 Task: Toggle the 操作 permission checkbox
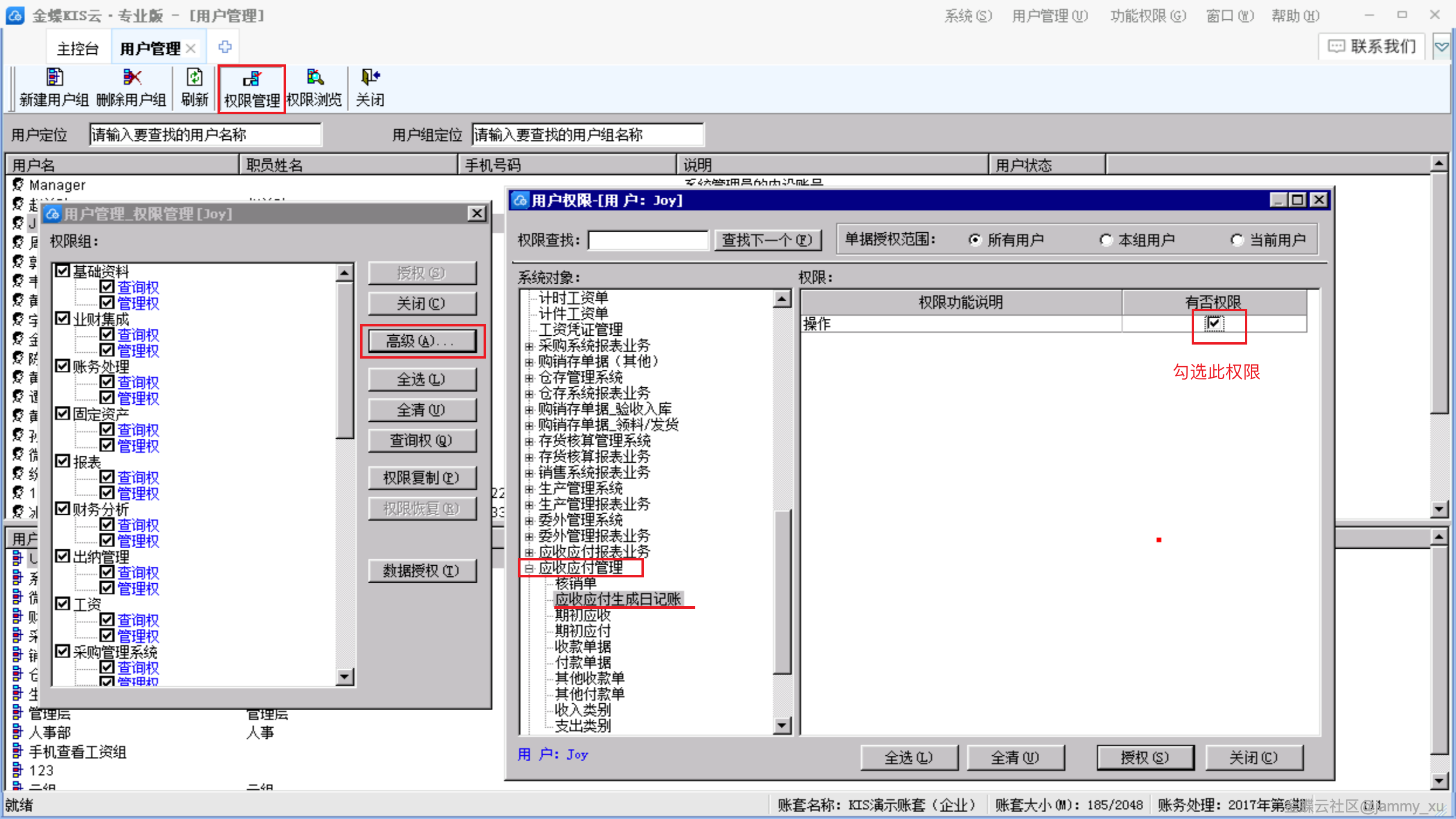coord(1214,323)
